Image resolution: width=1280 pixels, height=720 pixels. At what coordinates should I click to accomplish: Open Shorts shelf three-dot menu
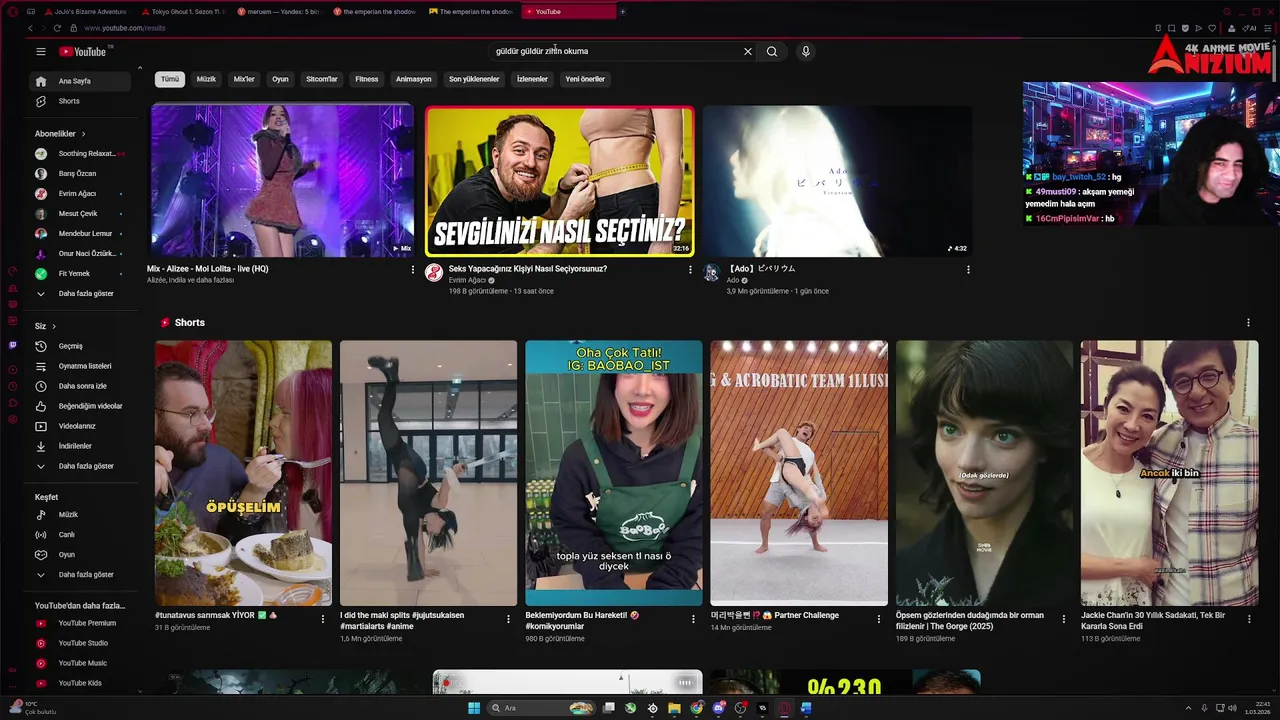(1248, 322)
